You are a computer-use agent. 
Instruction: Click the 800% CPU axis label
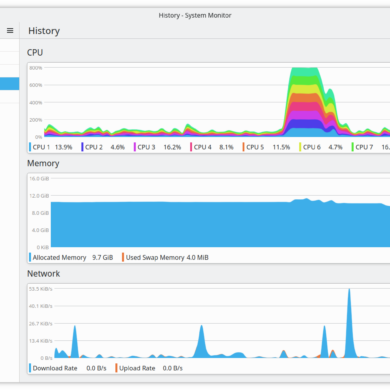click(x=36, y=68)
